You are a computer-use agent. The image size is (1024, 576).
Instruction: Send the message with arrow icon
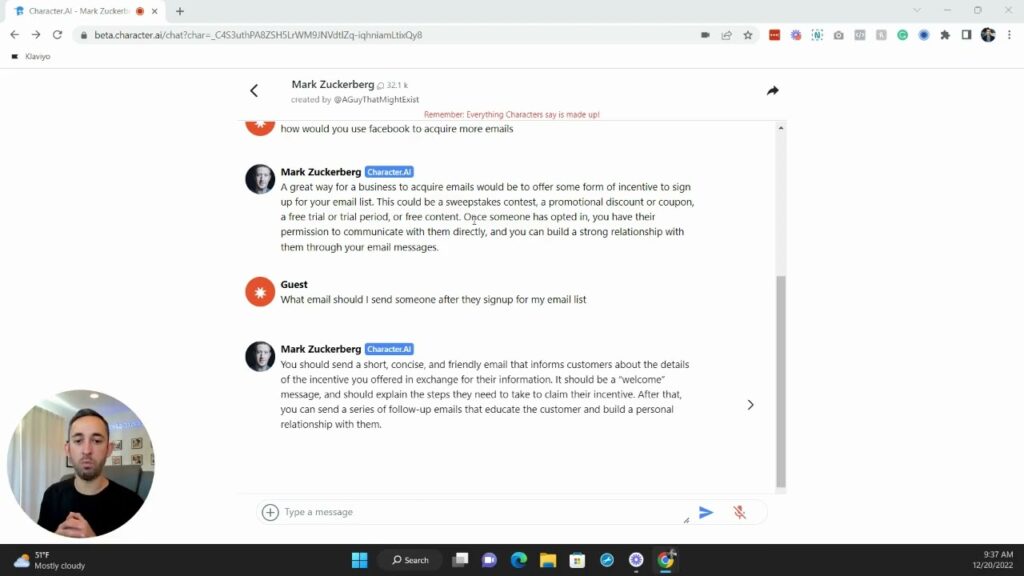tap(705, 513)
